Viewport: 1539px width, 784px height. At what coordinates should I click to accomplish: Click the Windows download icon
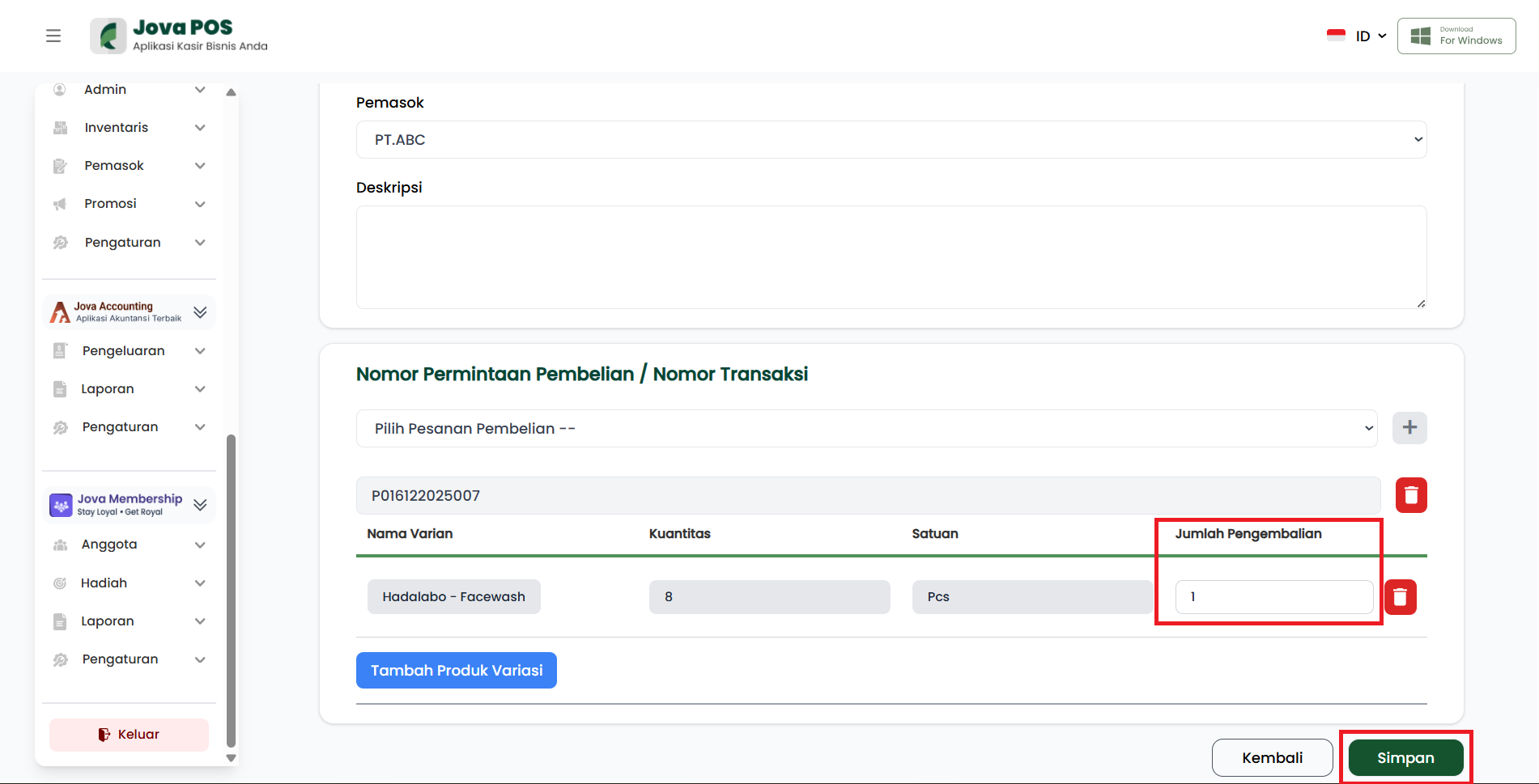1420,36
